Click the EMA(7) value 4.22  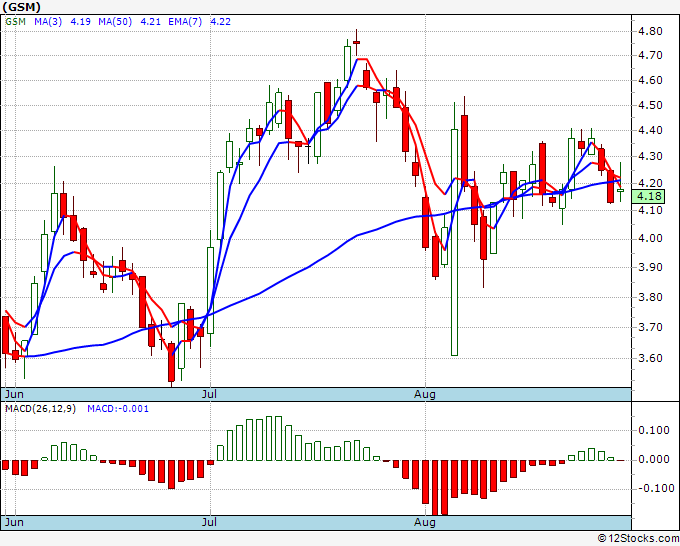[220, 22]
